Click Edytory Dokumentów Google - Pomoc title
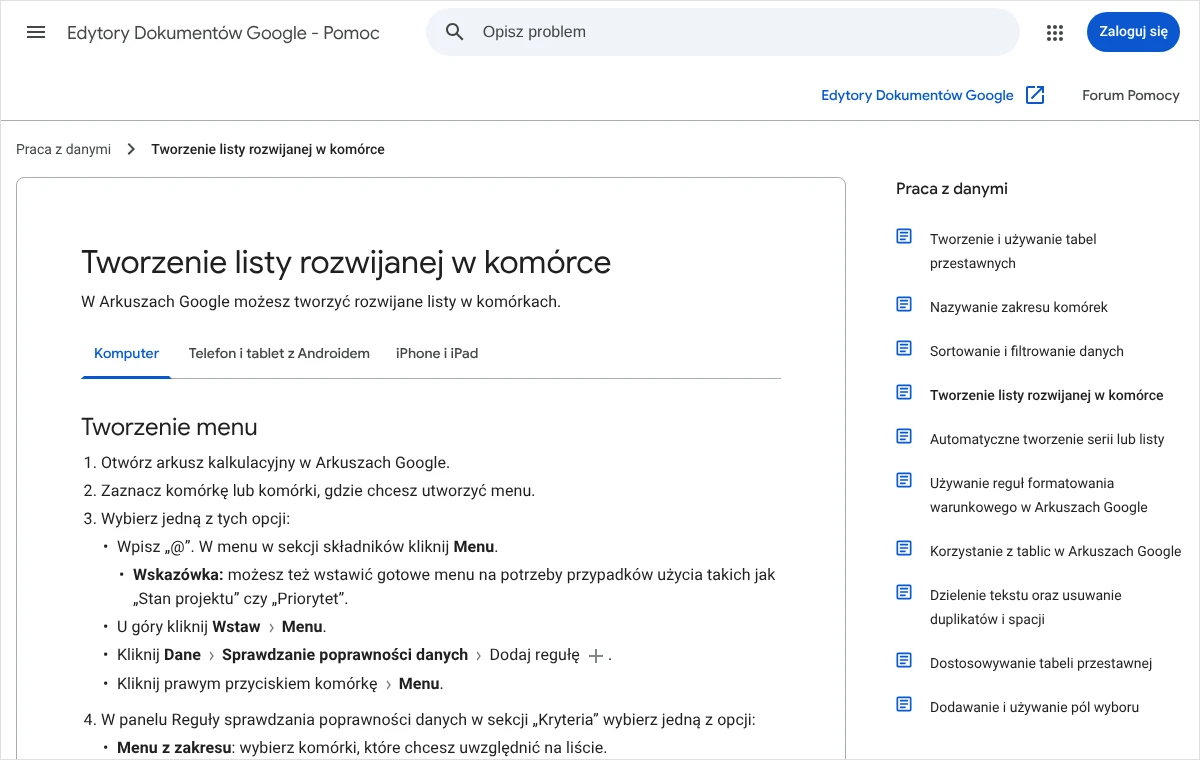 [223, 33]
